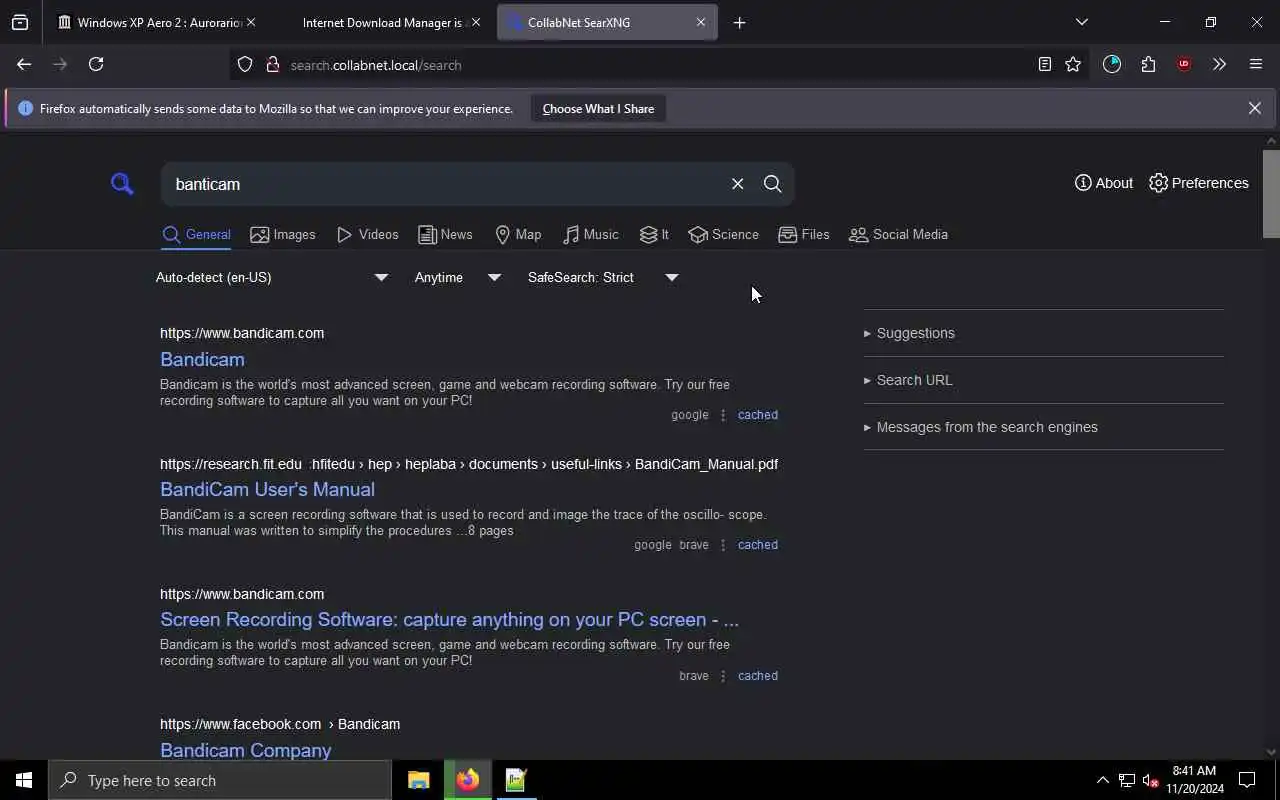Dismiss the Firefox data notification bar
The height and width of the screenshot is (800, 1280).
1254,108
